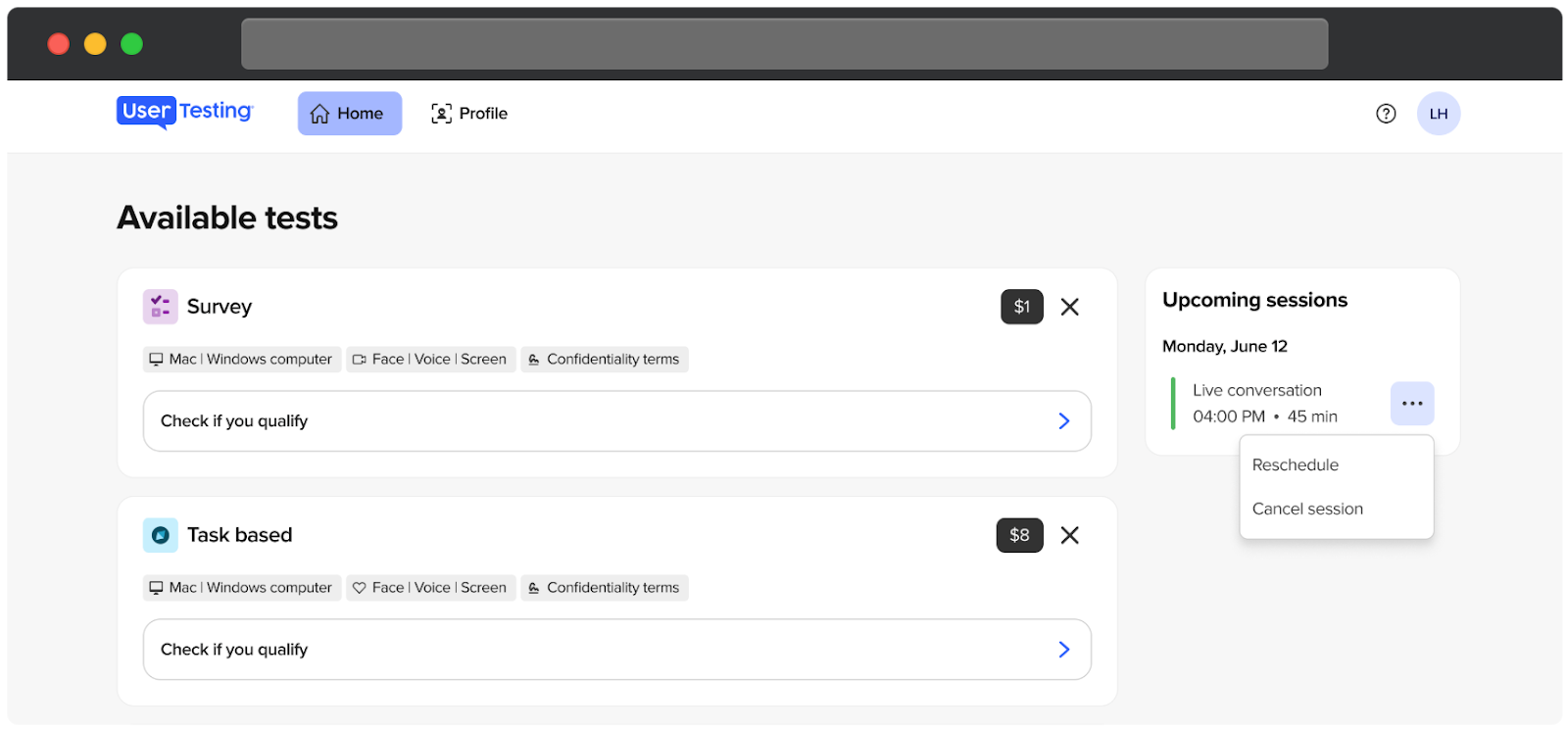Click the browser address bar
1568x732 pixels.
(x=785, y=44)
